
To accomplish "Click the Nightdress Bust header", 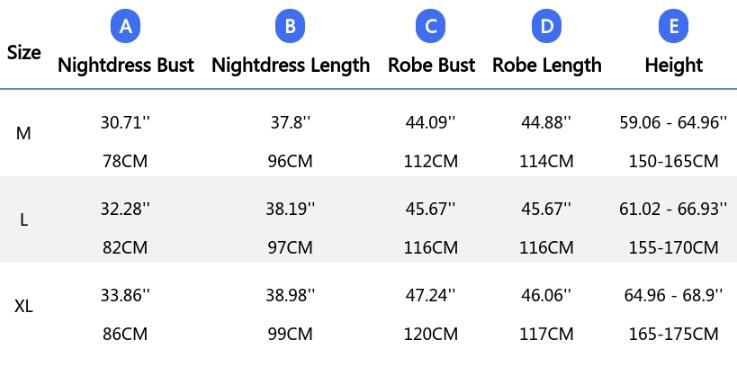I will (x=125, y=65).
